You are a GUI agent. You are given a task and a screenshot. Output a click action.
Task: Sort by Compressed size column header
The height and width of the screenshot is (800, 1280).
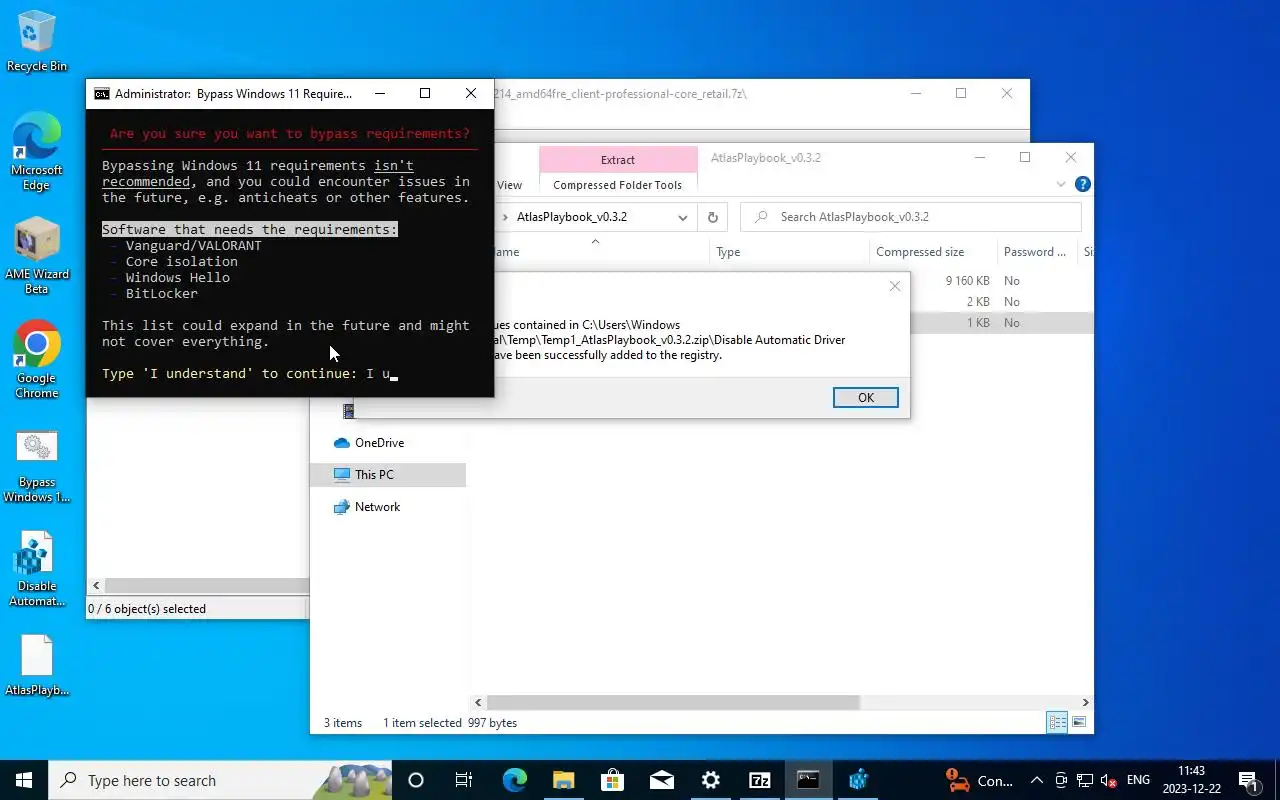[x=933, y=252]
